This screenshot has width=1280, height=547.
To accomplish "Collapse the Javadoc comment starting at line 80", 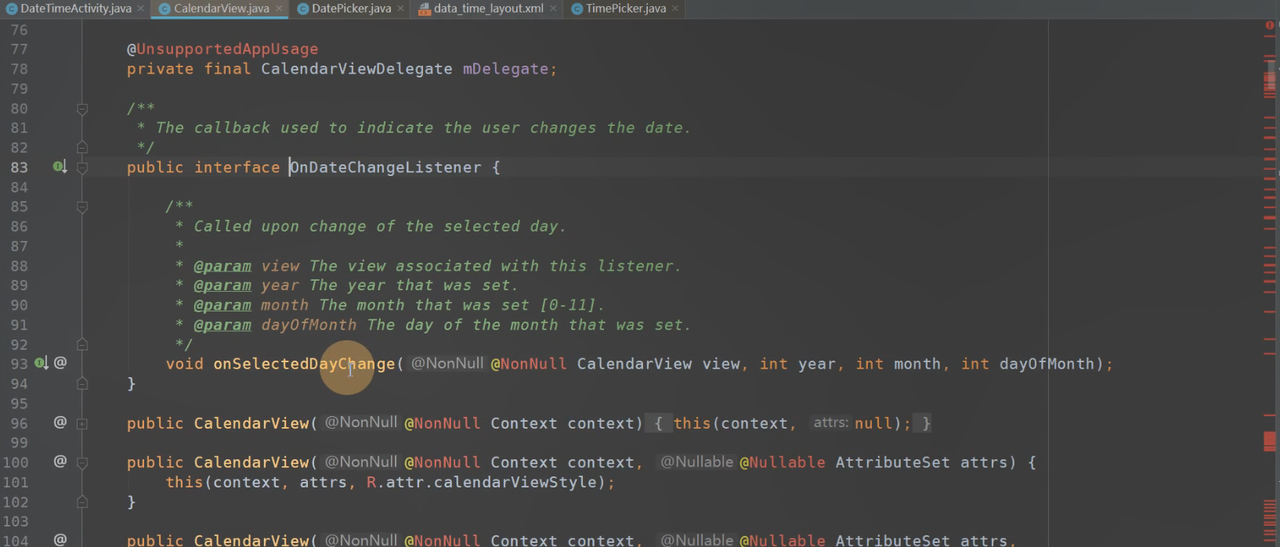I will pyautogui.click(x=82, y=108).
